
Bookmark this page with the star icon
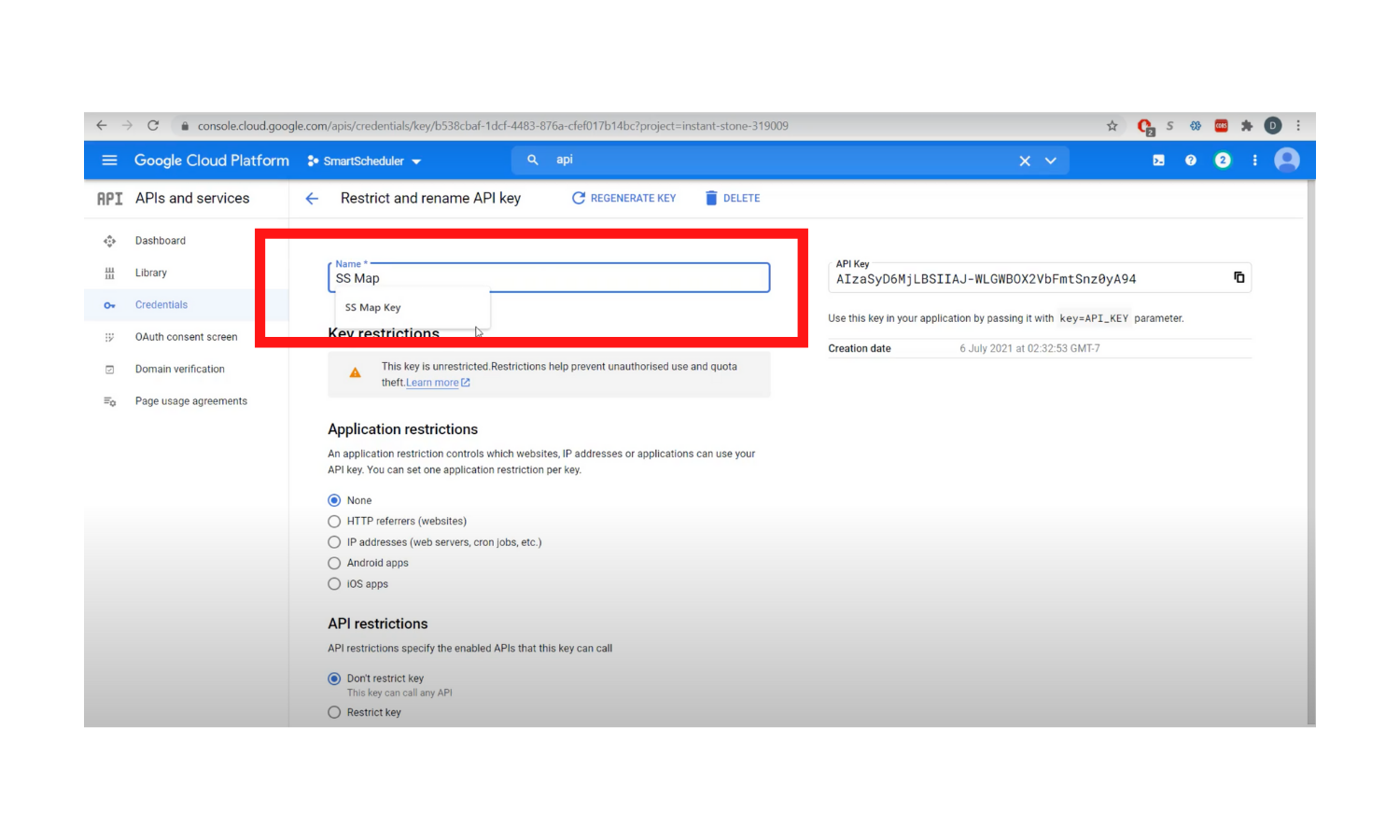[x=1112, y=126]
